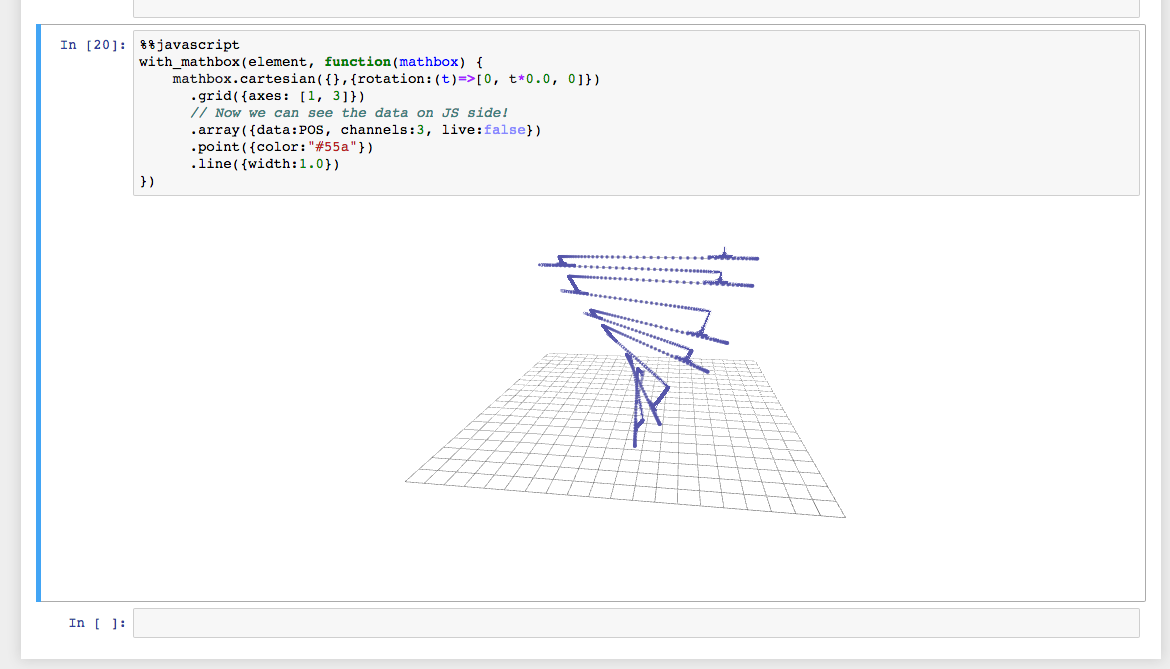Image resolution: width=1170 pixels, height=669 pixels.
Task: Click the closing }) line of the cell
Action: coord(147,181)
